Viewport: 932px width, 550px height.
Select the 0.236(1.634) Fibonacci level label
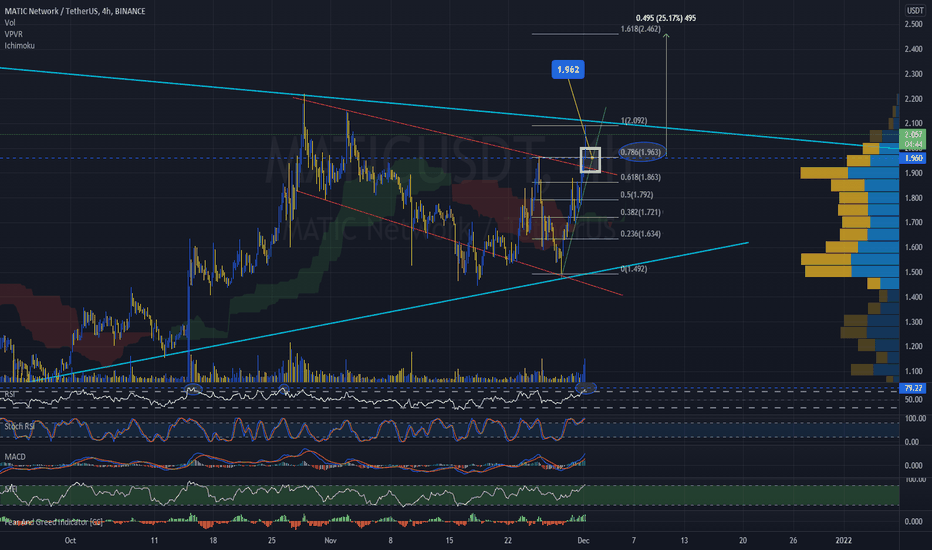point(640,234)
